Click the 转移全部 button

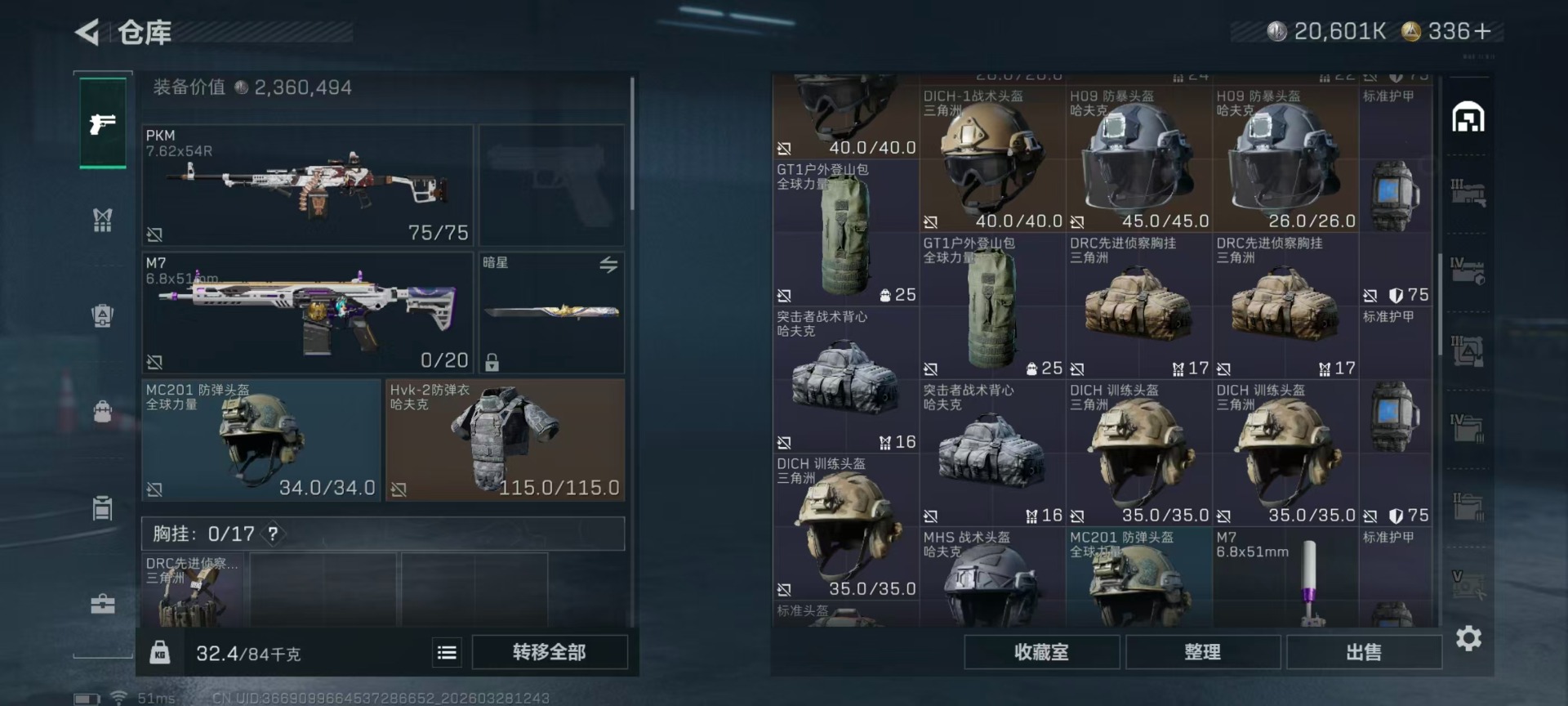tap(550, 652)
